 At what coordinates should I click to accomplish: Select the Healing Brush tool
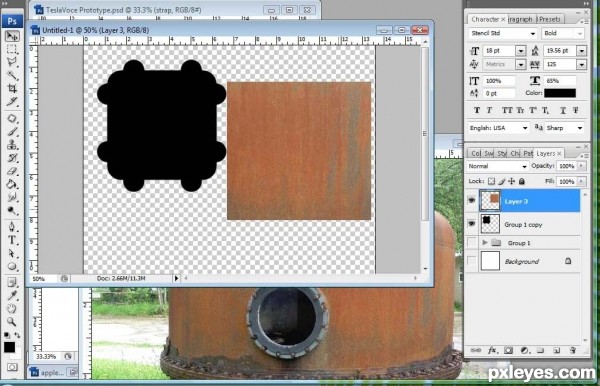click(x=12, y=118)
